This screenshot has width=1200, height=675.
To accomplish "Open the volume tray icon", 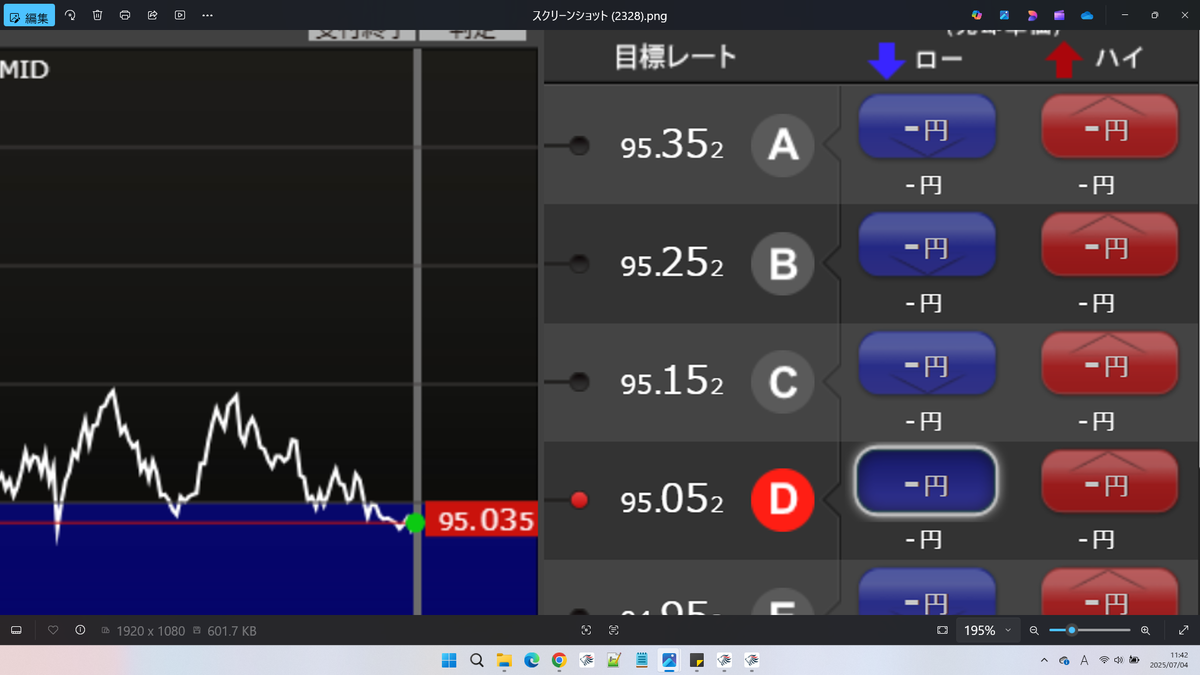I will (1119, 660).
